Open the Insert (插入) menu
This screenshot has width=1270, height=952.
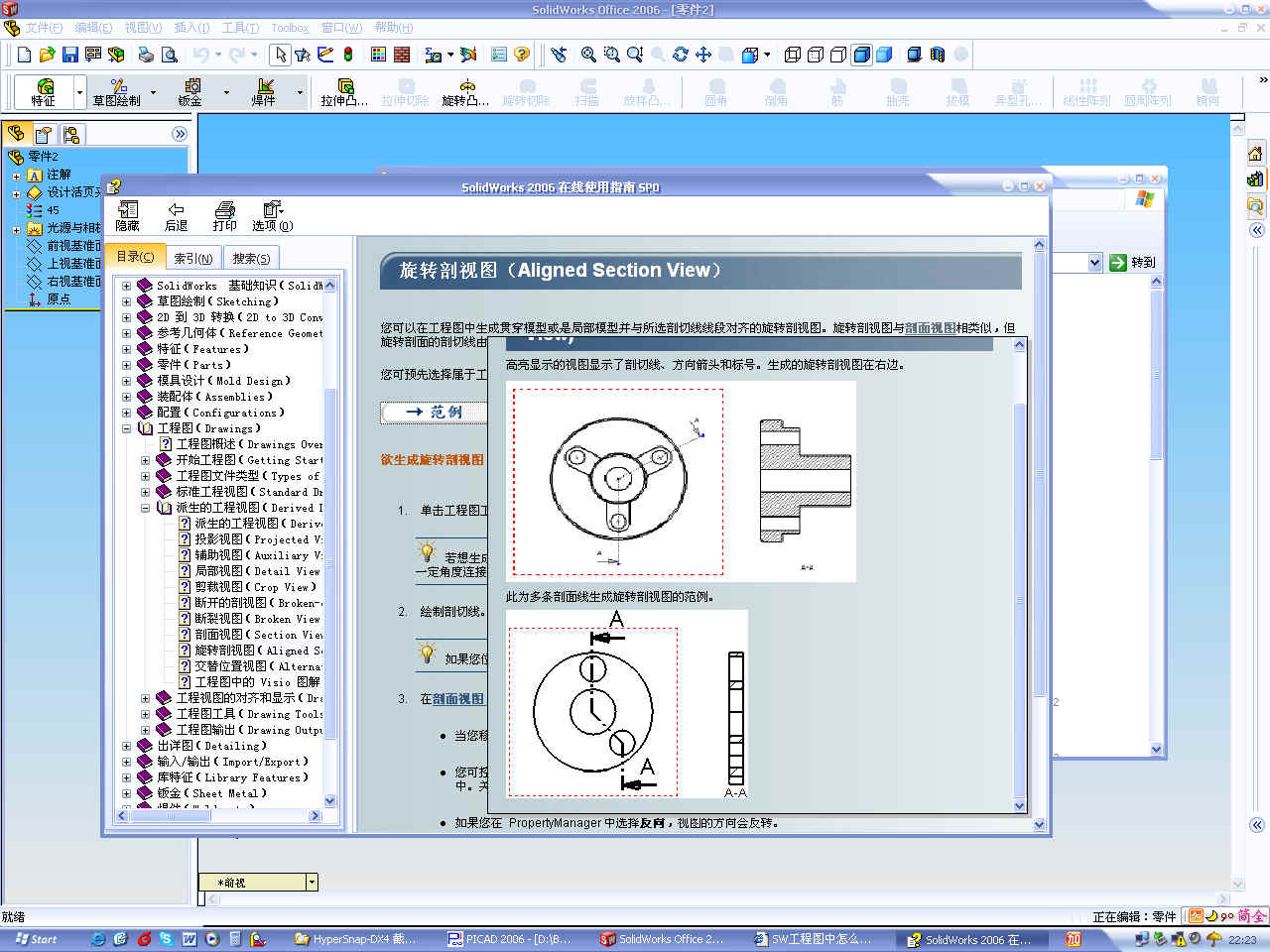pyautogui.click(x=191, y=28)
